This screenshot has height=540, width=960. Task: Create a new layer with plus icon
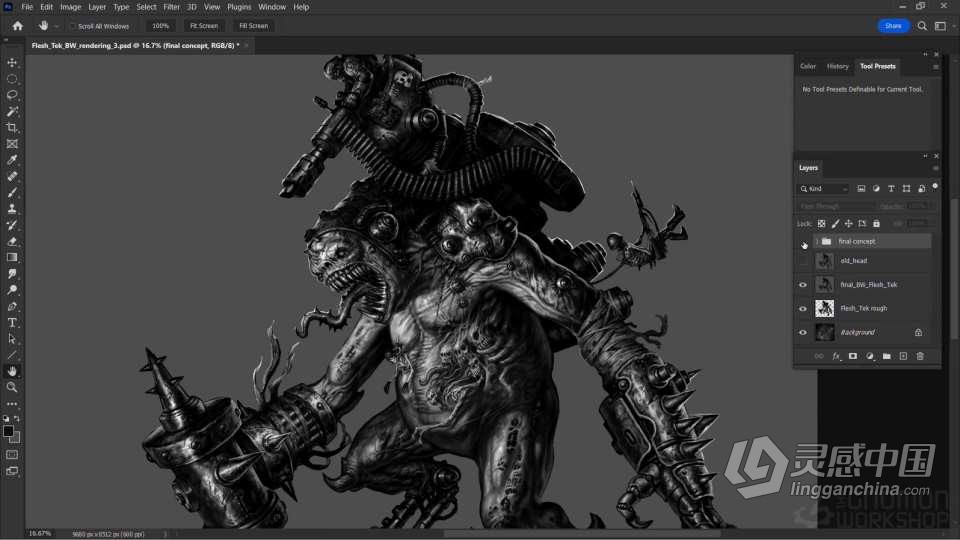point(903,356)
